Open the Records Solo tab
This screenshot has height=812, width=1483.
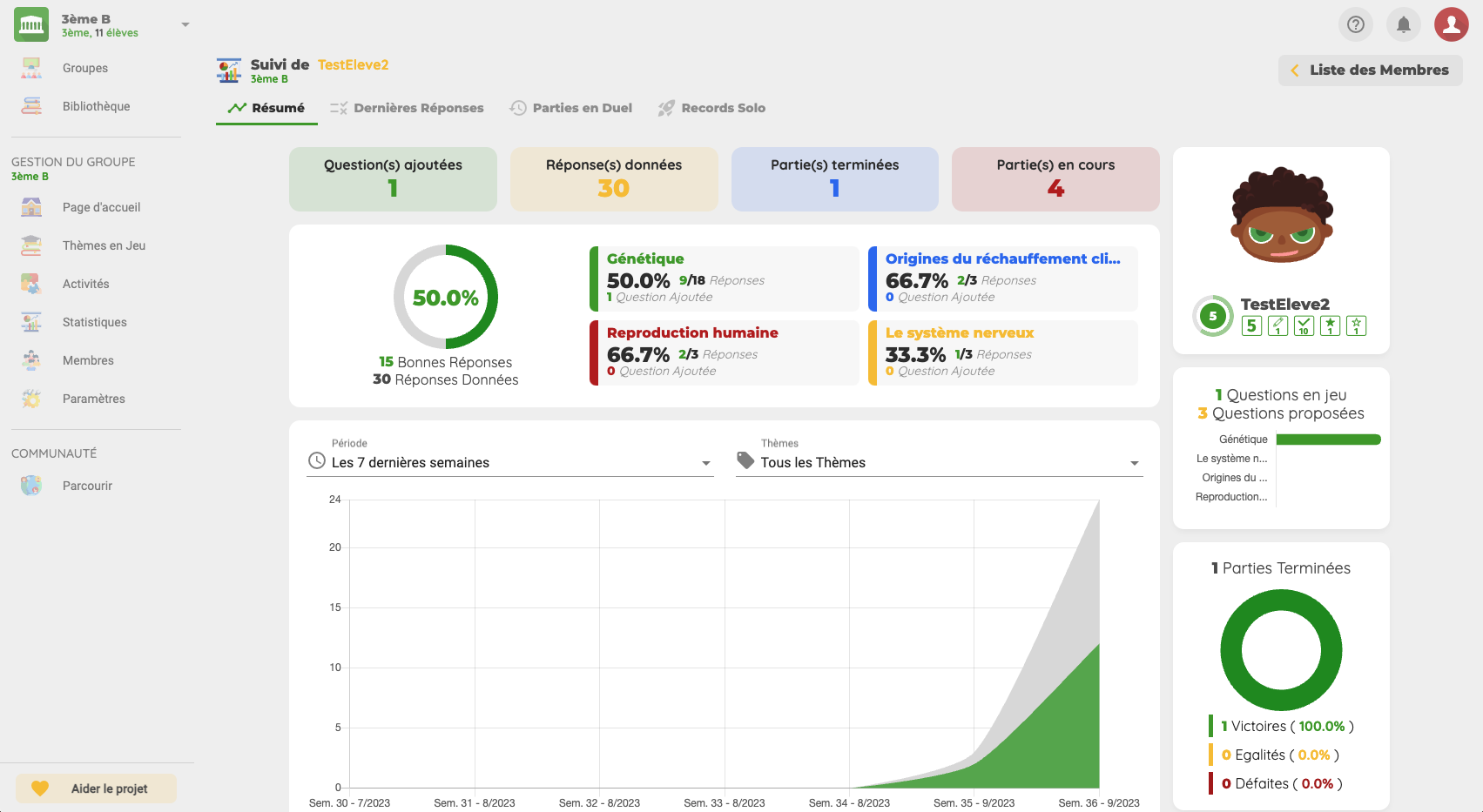coord(711,108)
